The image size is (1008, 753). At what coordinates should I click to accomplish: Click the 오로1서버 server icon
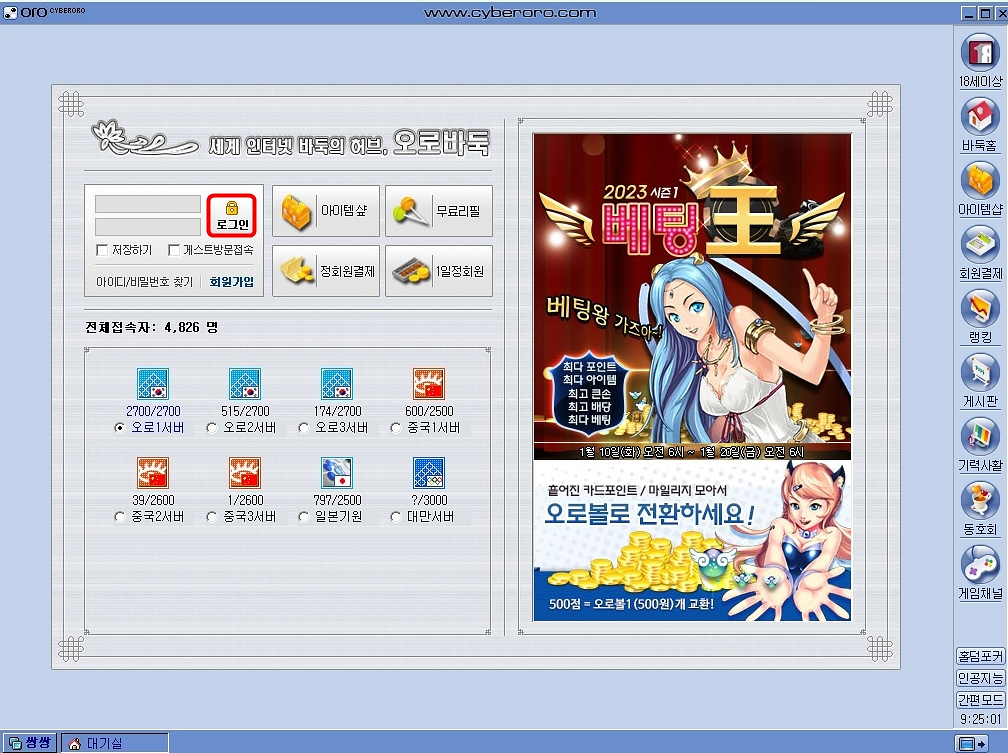[x=153, y=384]
